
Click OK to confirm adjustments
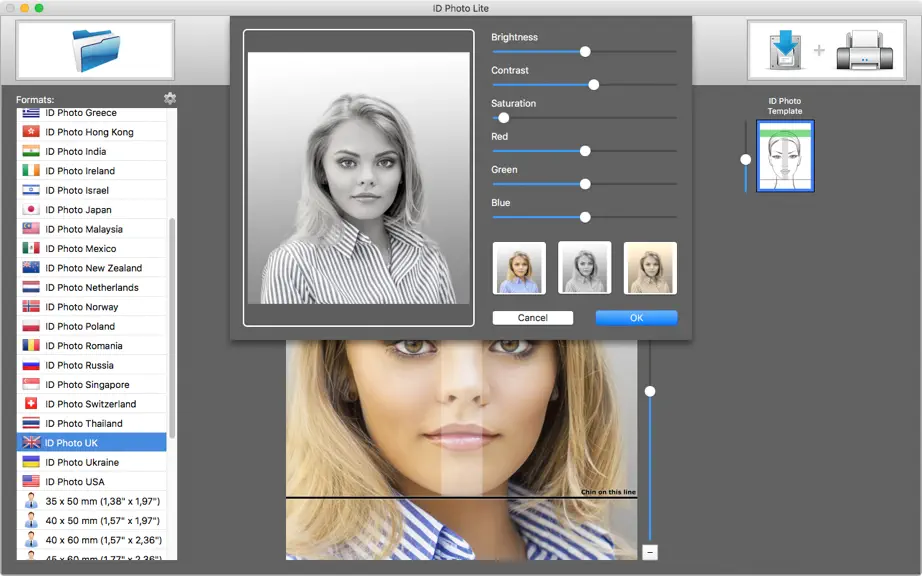coord(636,317)
